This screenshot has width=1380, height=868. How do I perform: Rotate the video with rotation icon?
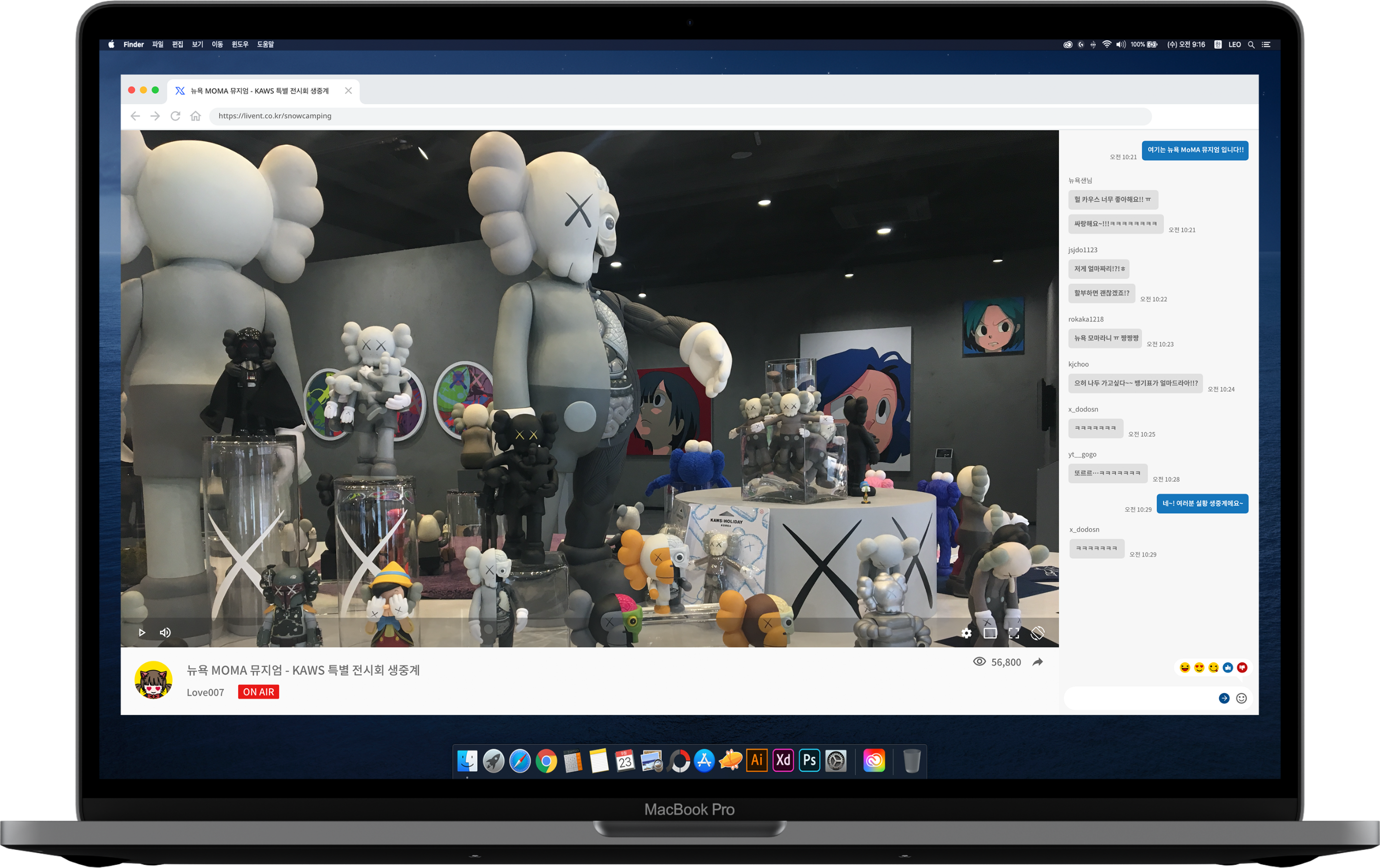click(1037, 633)
